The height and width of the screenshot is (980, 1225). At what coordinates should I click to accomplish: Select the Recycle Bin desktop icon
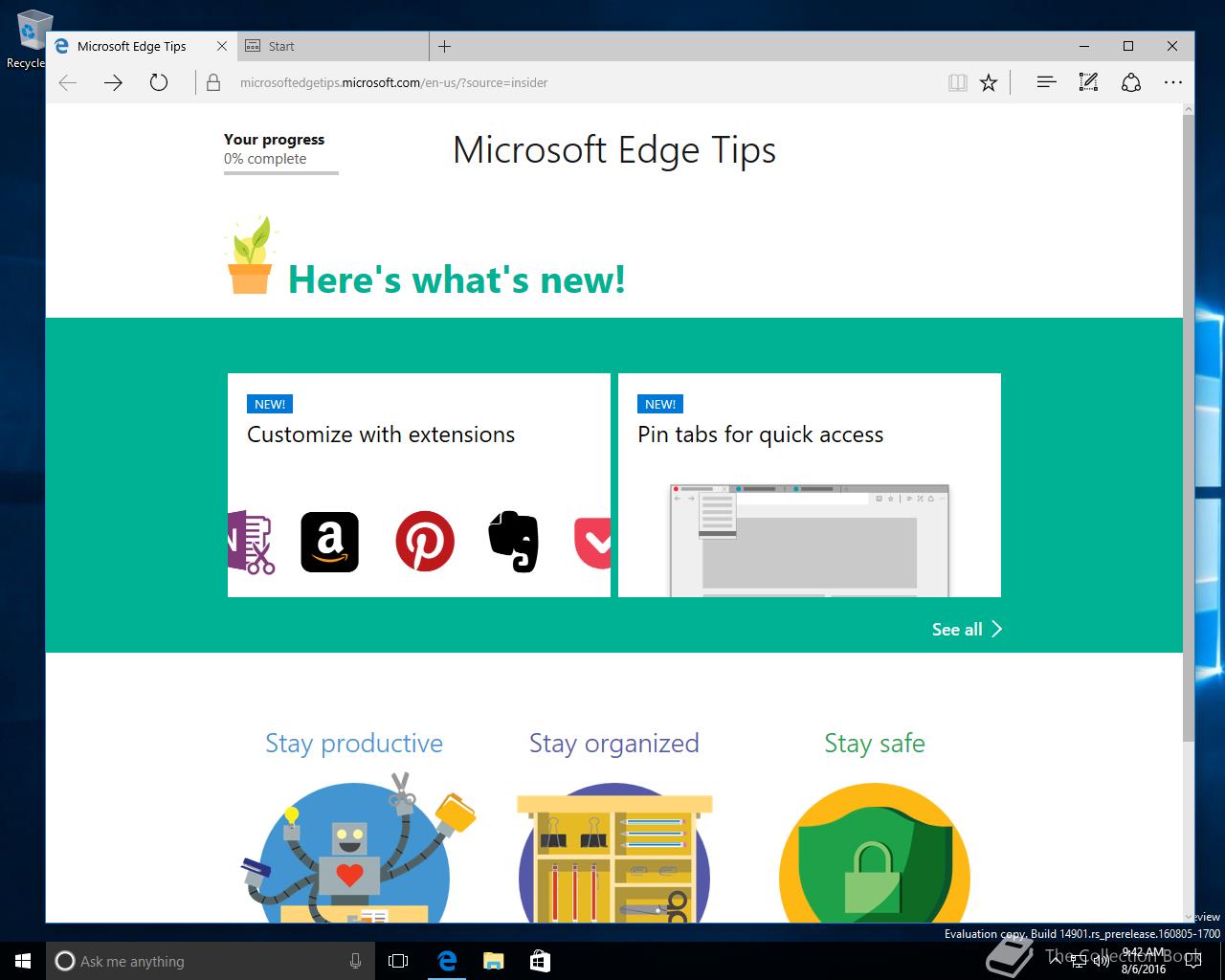point(26,38)
